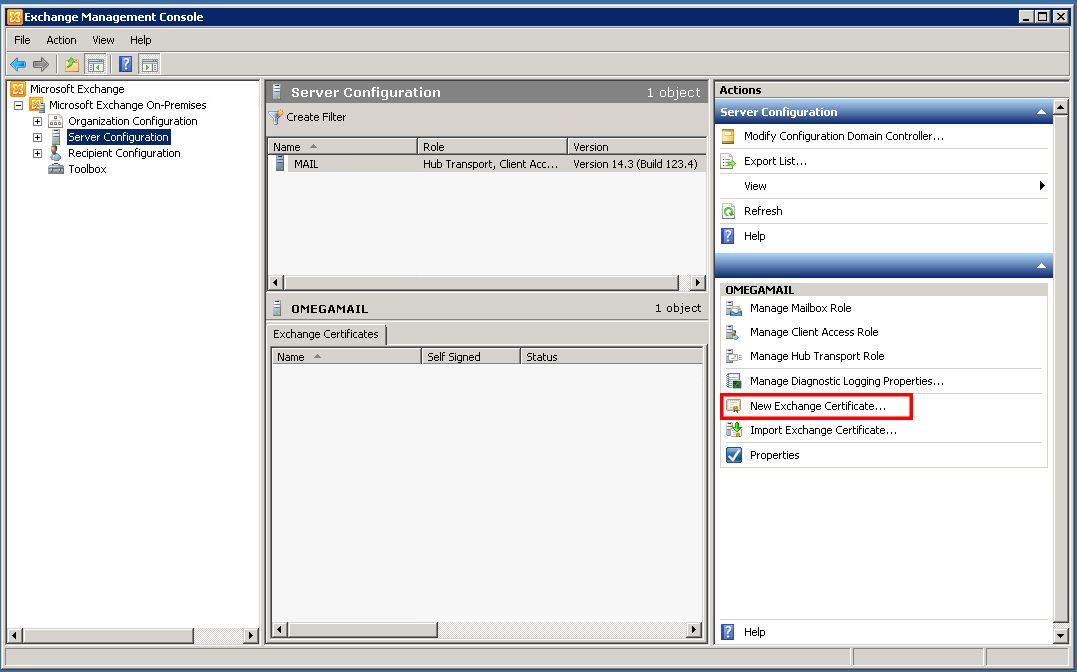Image resolution: width=1077 pixels, height=672 pixels.
Task: Click up arrow of Actions pane scrollbar
Action: click(x=1060, y=107)
